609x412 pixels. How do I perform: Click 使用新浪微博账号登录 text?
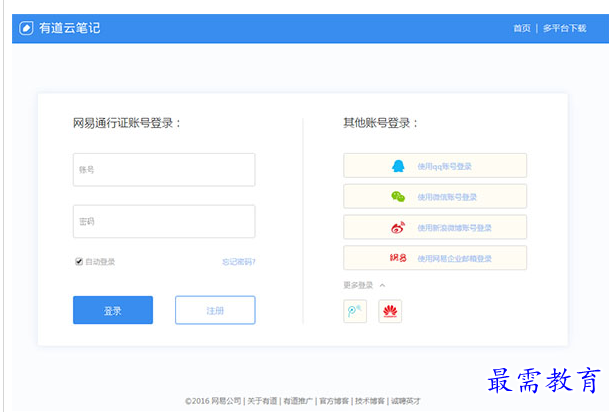pyautogui.click(x=454, y=228)
